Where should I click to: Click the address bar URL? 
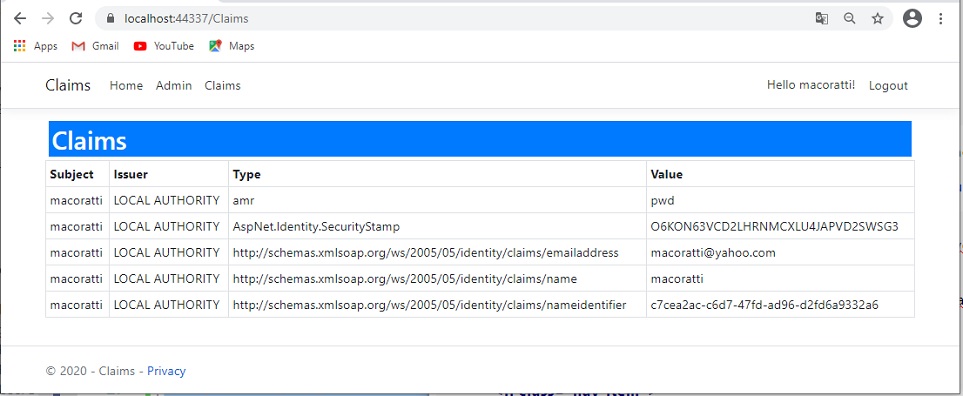pyautogui.click(x=186, y=18)
